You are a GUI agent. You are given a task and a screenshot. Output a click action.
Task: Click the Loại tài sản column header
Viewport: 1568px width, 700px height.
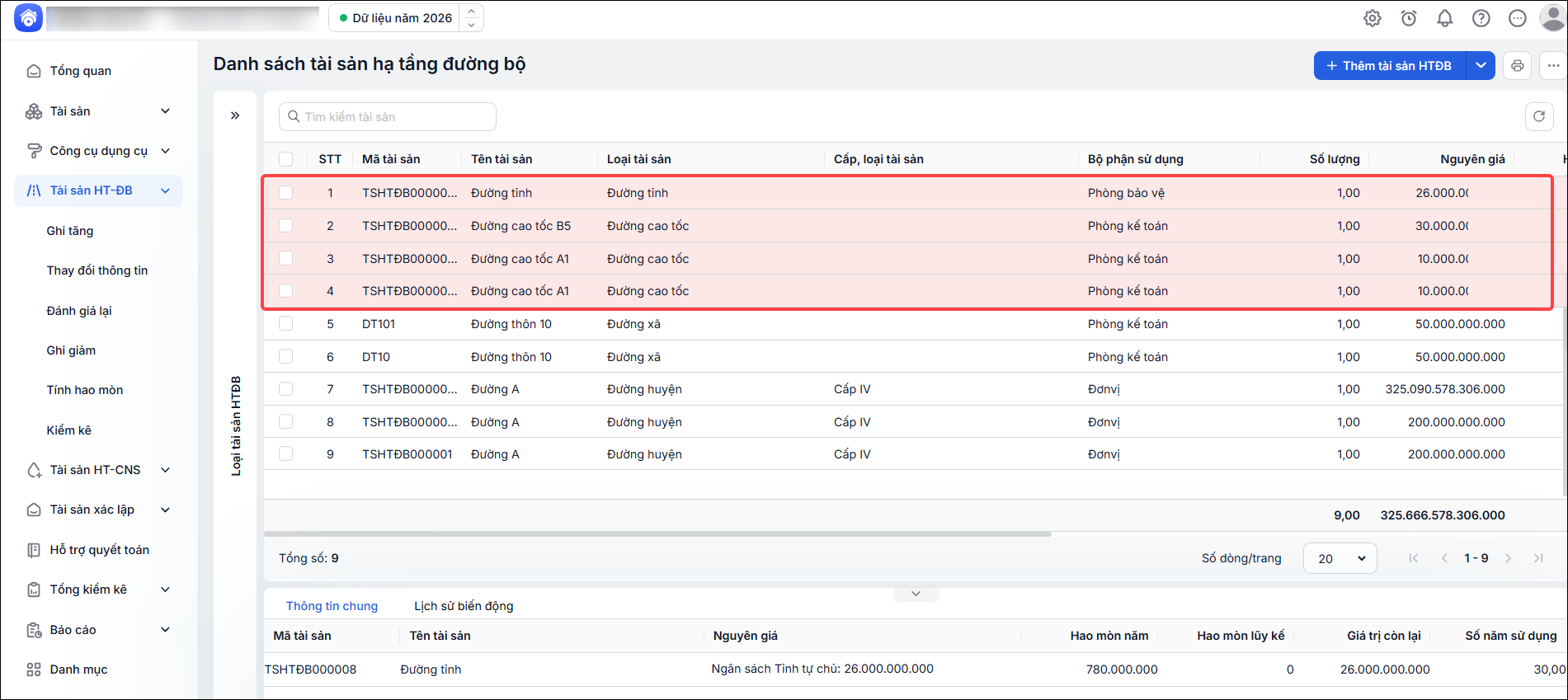639,159
